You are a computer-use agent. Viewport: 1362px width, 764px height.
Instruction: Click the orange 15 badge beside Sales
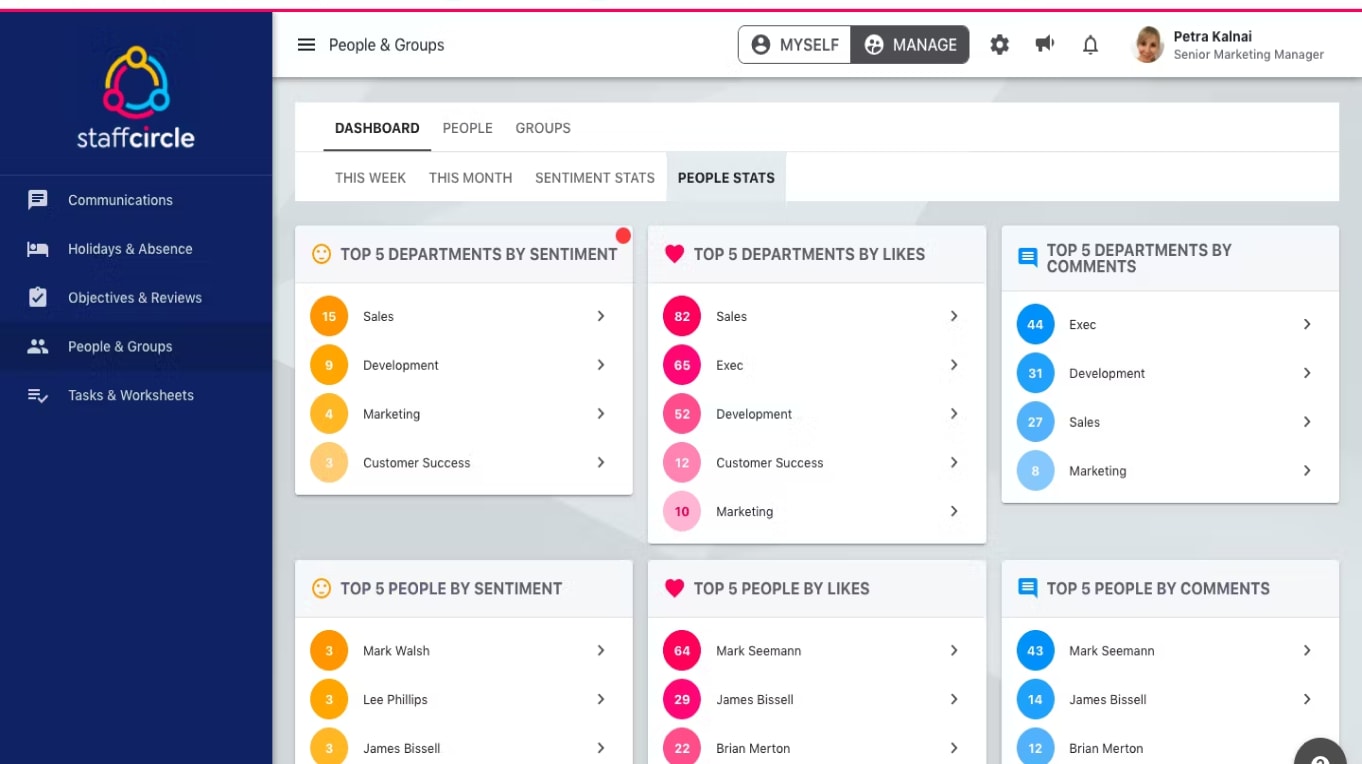pyautogui.click(x=329, y=316)
